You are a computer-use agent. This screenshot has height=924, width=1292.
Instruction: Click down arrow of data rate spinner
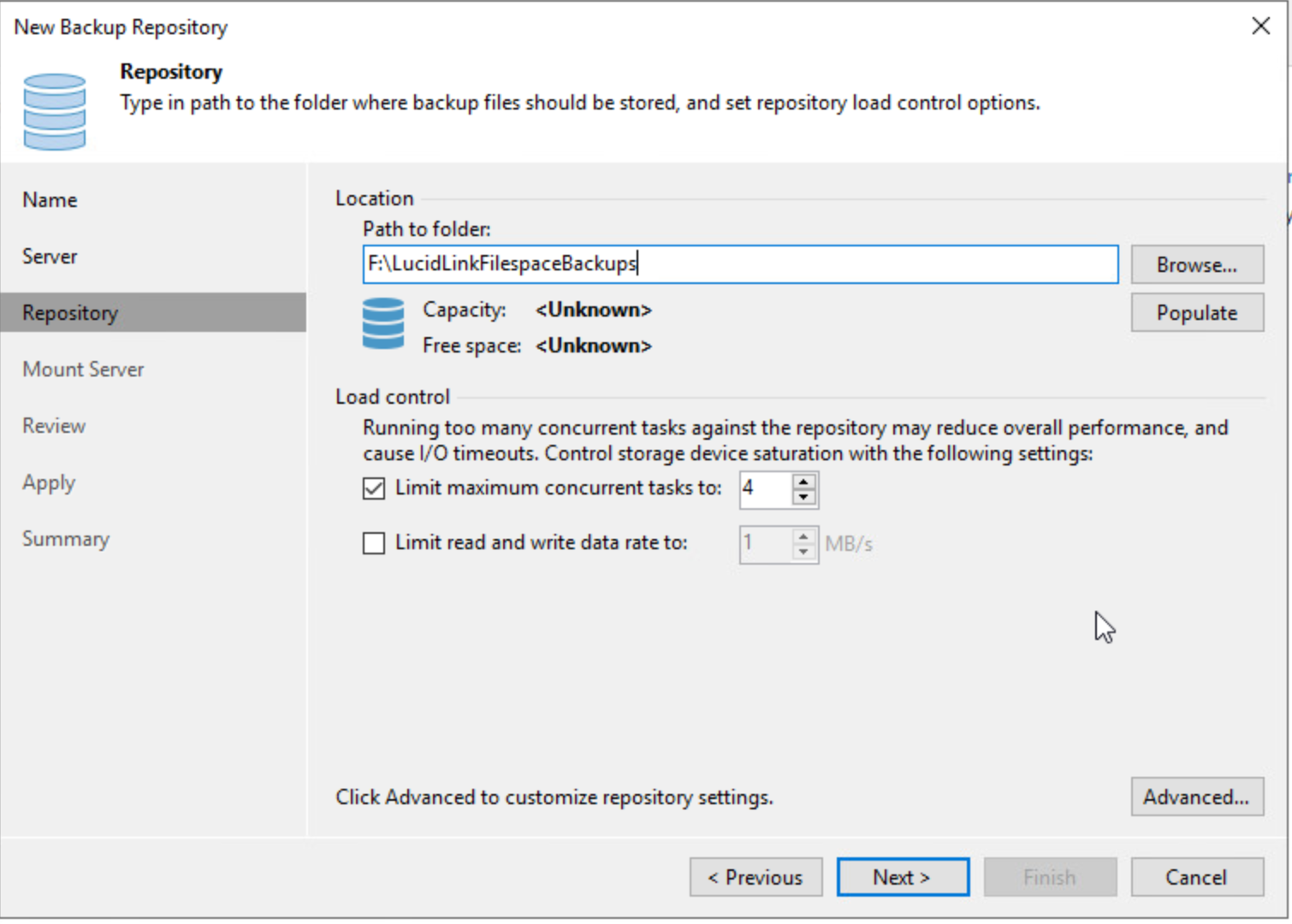803,552
